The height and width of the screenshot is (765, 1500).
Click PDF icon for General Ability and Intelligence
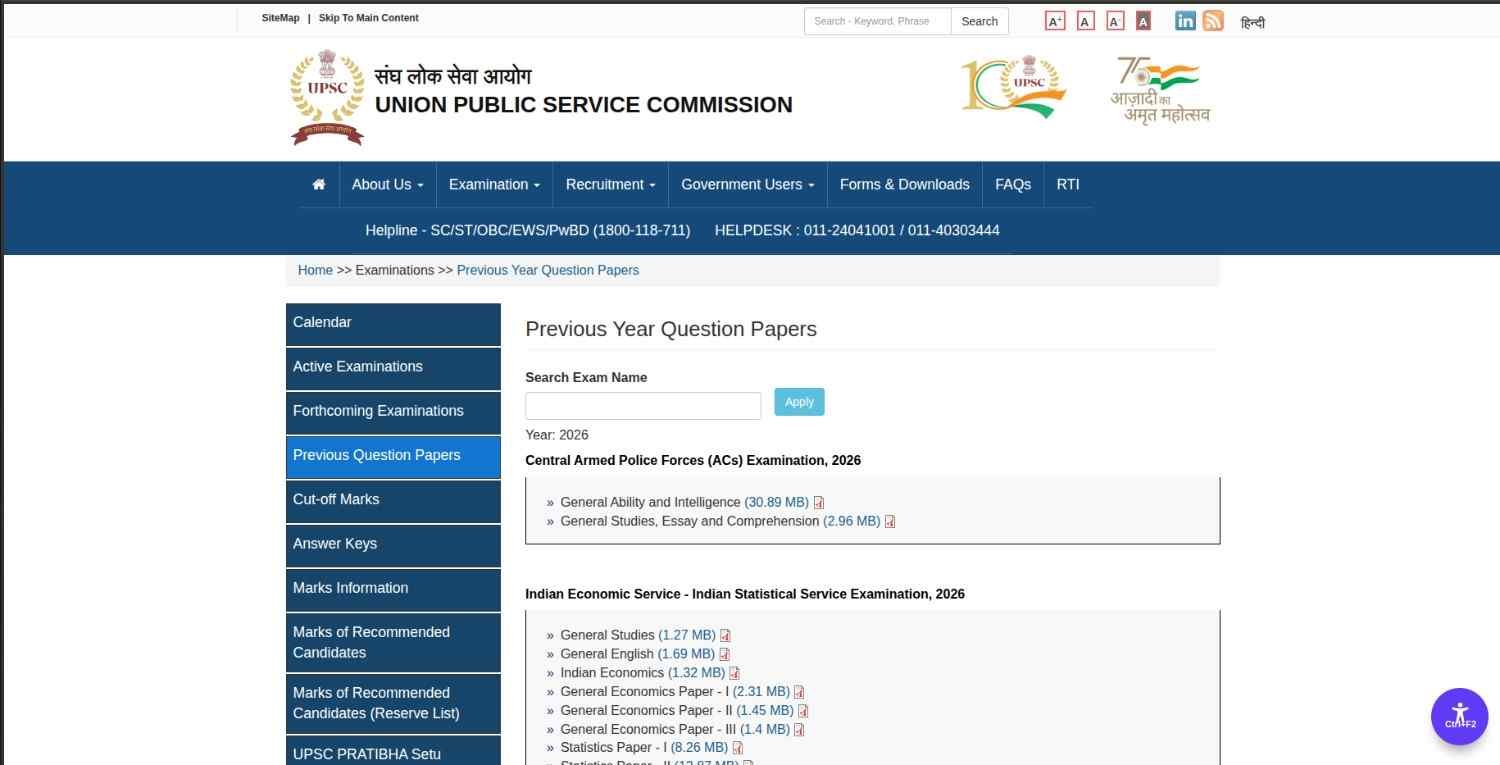coord(819,503)
